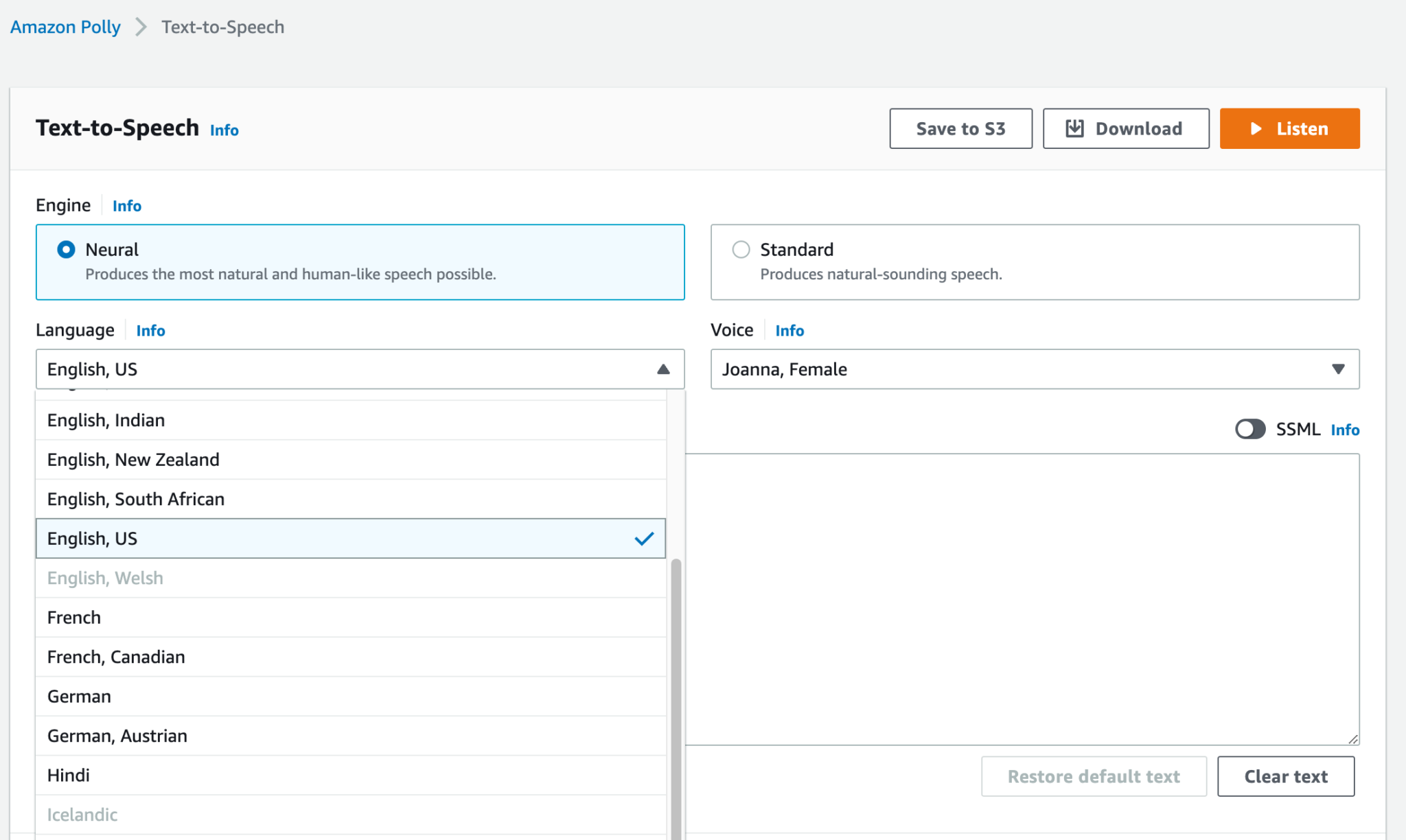Enable the SSML toggle switch

(x=1249, y=429)
